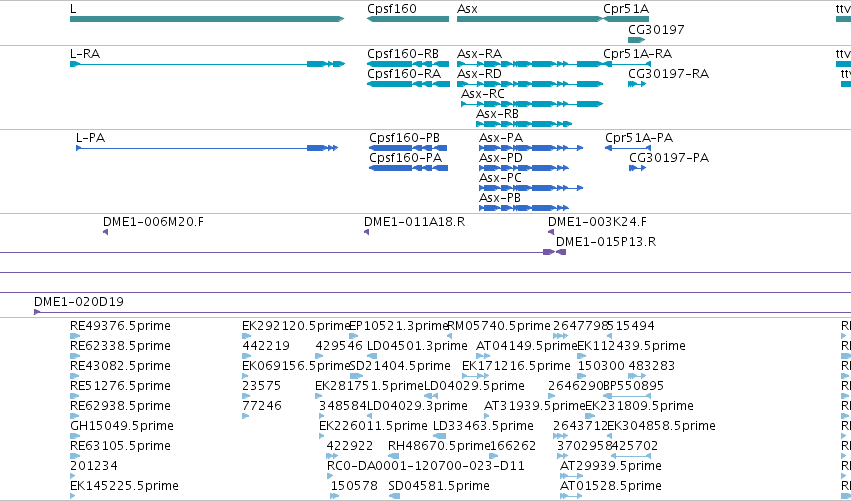Click EST RC0-DA0001-120700-023-D11
Viewport: 851px width, 501px height.
(x=329, y=476)
